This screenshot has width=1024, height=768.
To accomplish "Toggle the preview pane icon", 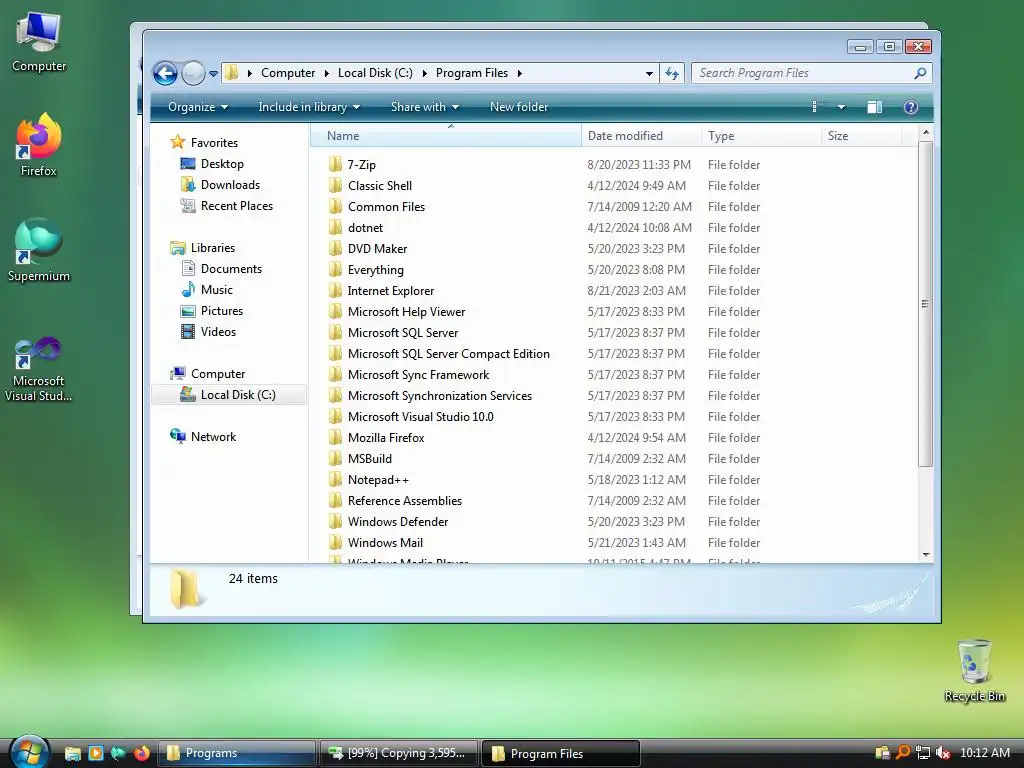I will tap(874, 107).
